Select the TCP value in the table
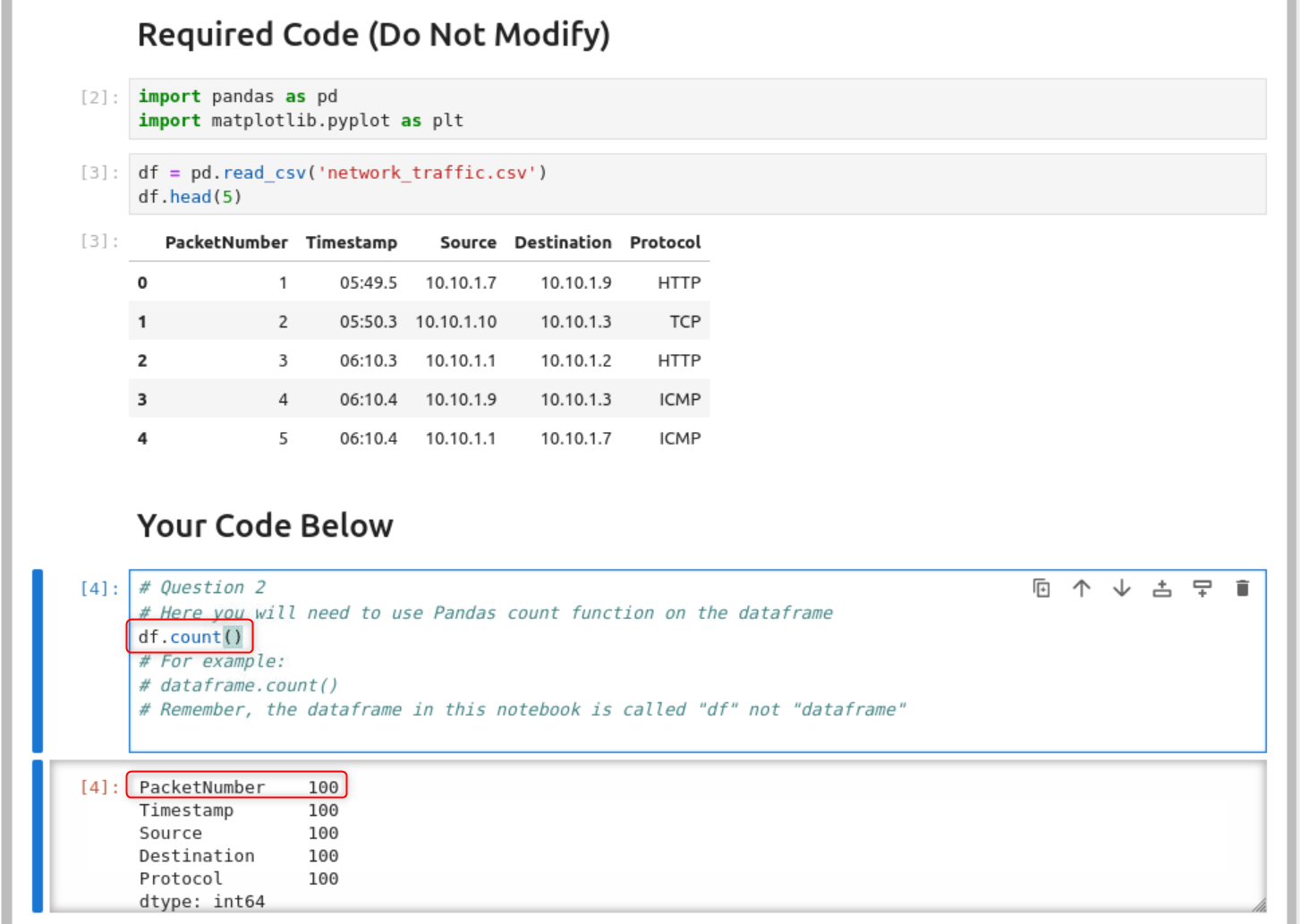Image resolution: width=1300 pixels, height=924 pixels. 686,321
